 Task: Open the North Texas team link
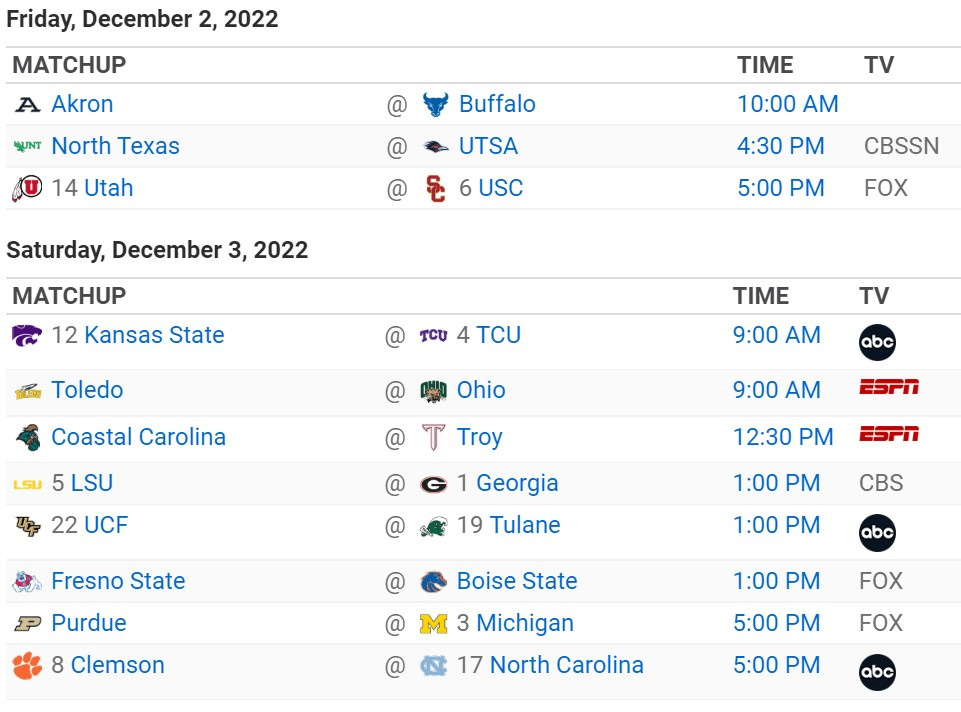(x=115, y=146)
